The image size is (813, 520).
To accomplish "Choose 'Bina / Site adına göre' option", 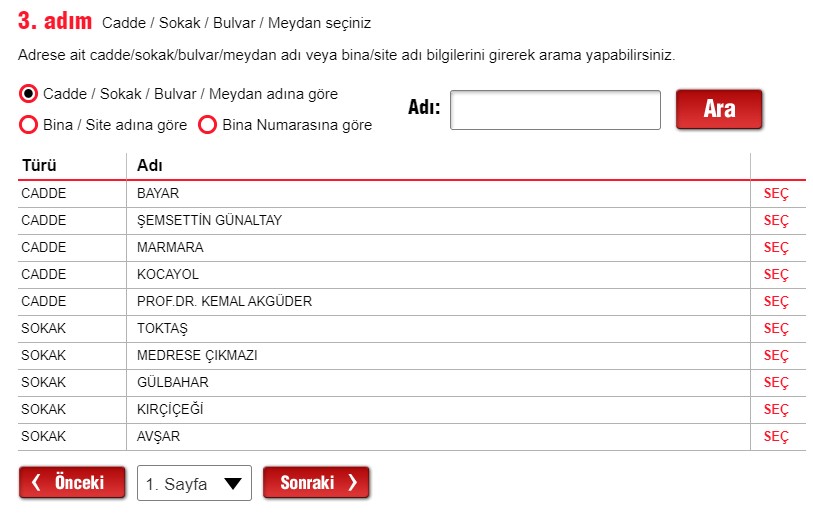I will click(x=29, y=125).
